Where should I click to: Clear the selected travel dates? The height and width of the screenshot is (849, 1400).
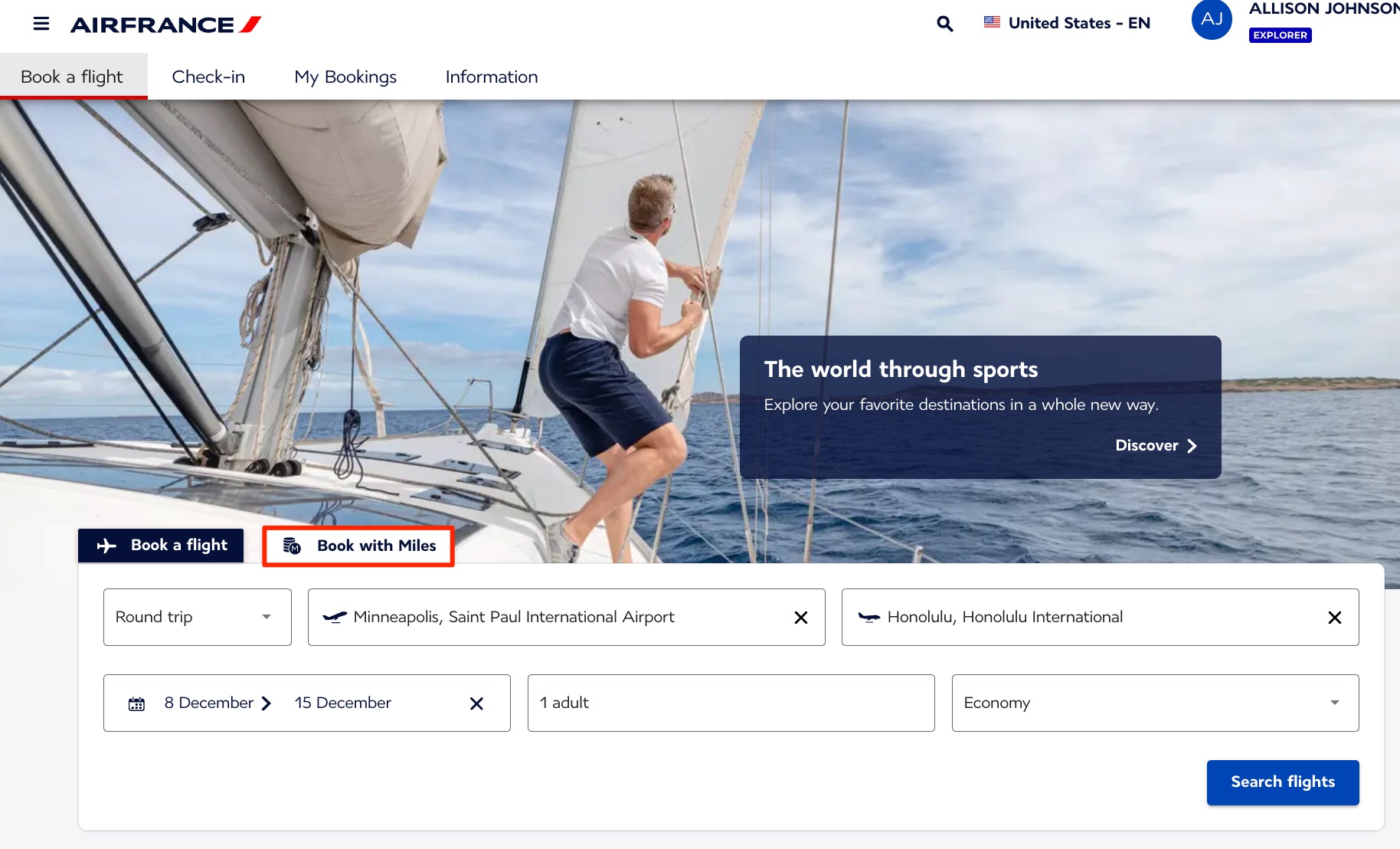[x=476, y=703]
